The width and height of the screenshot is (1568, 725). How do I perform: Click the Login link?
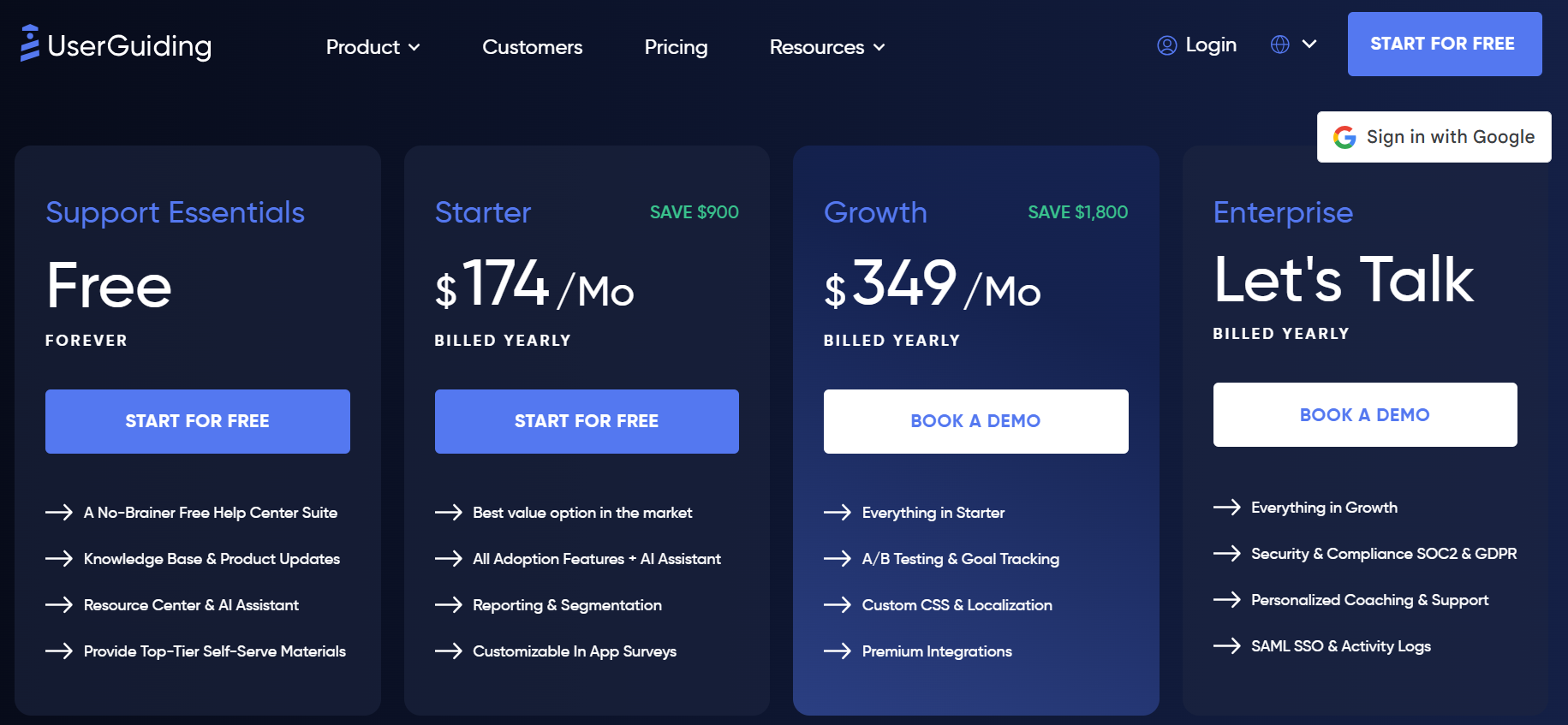coord(1211,45)
